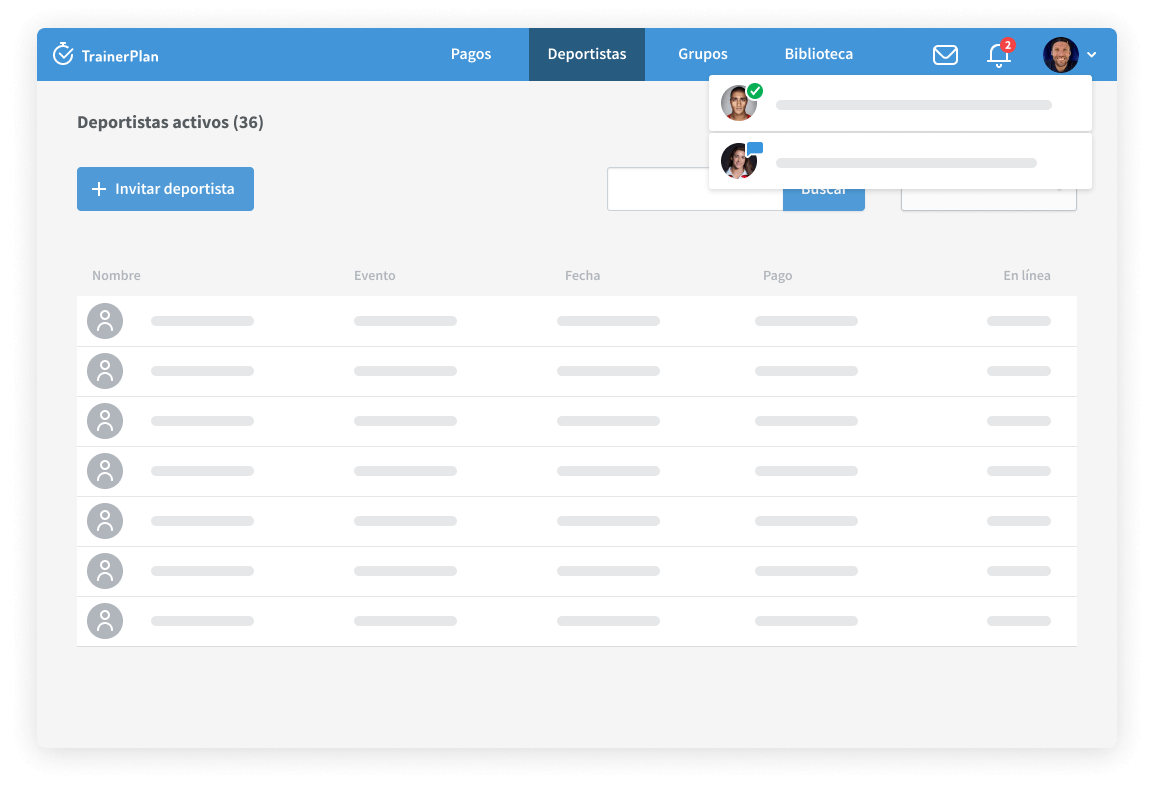Select the notification with green checkmark avatar
The width and height of the screenshot is (1152, 792).
(x=900, y=104)
